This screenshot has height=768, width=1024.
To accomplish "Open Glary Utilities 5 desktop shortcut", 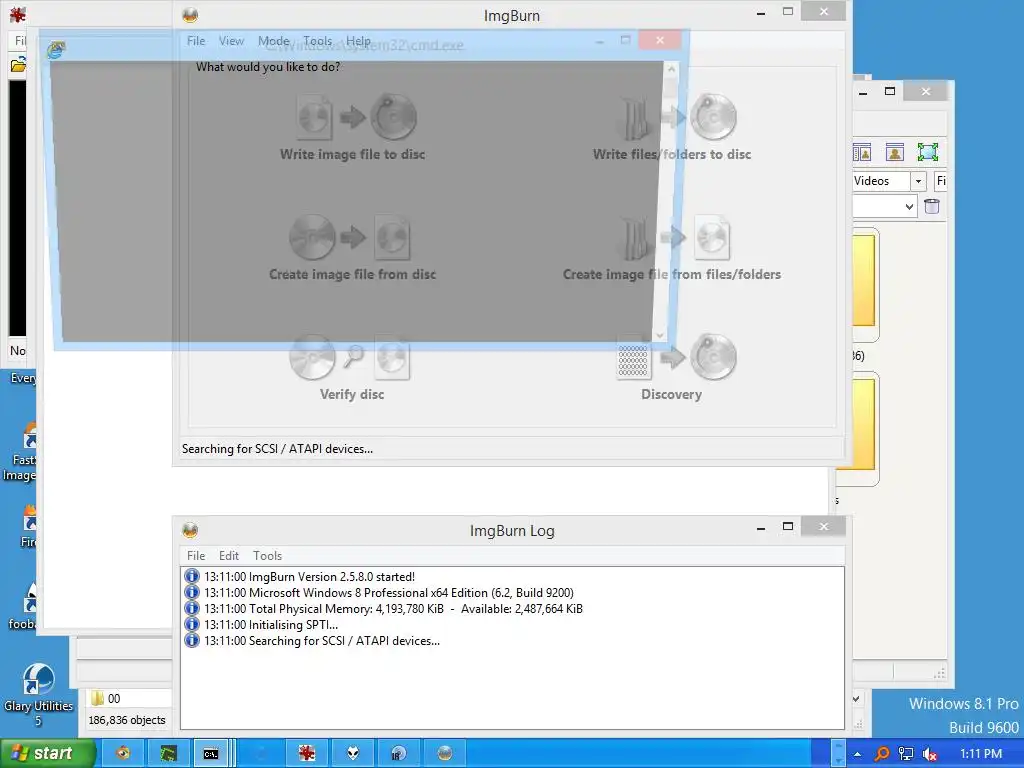I will pyautogui.click(x=38, y=694).
